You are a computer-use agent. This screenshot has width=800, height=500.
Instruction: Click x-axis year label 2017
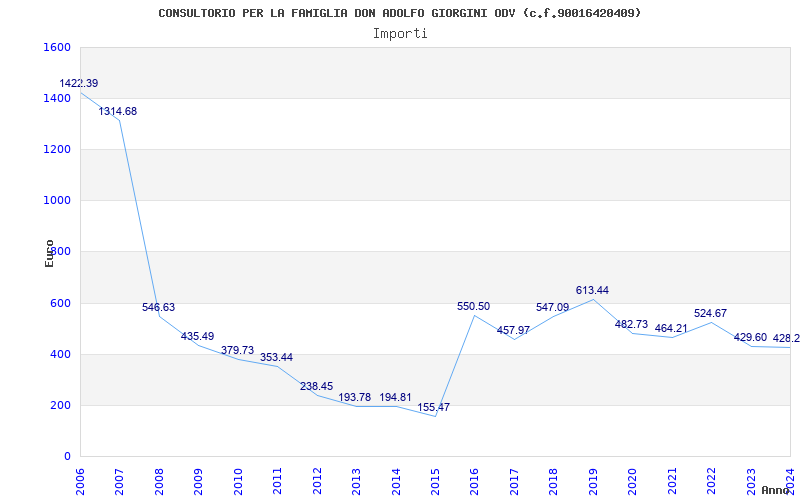[514, 482]
